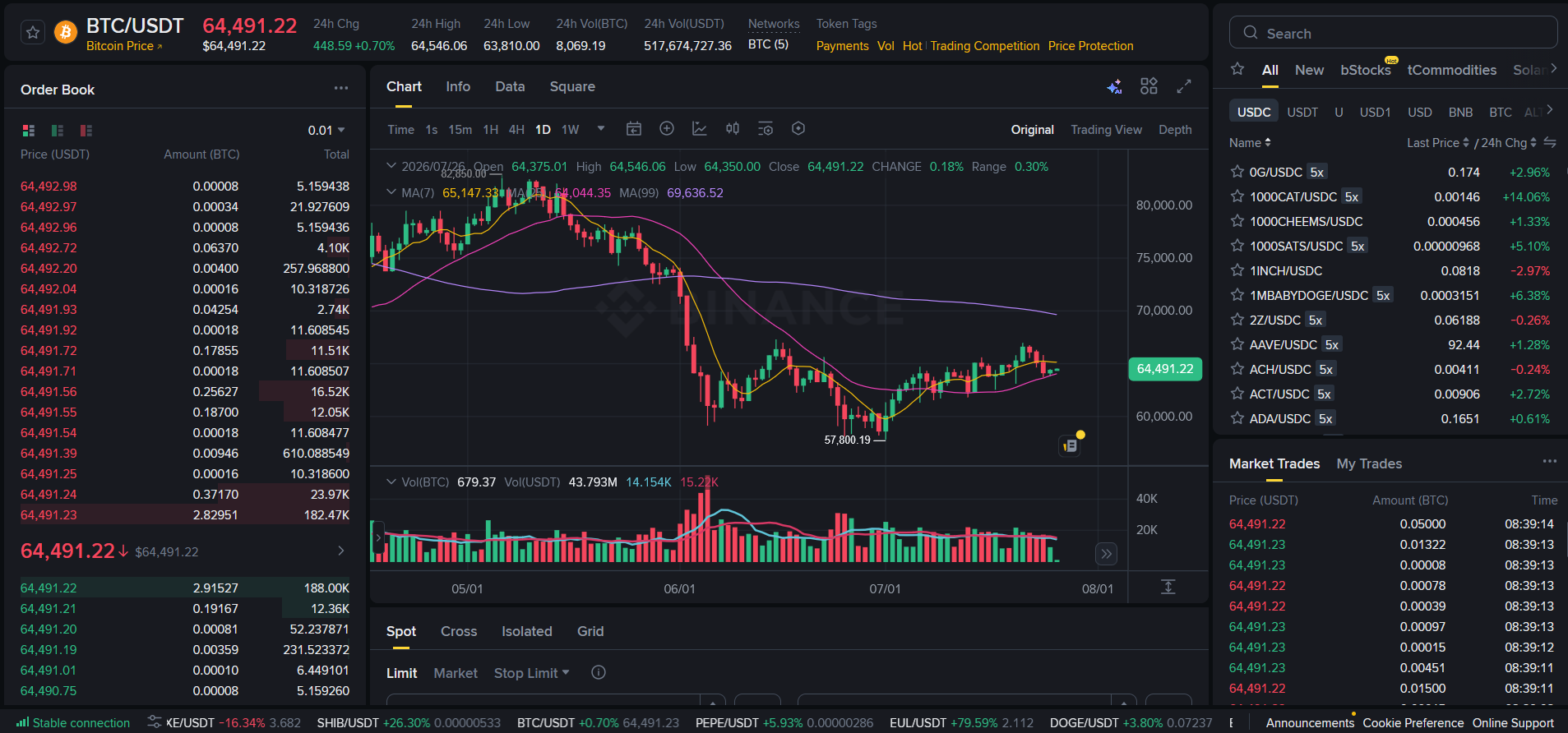1568x733 pixels.
Task: Open the Bitcoin Price link
Action: [x=124, y=46]
